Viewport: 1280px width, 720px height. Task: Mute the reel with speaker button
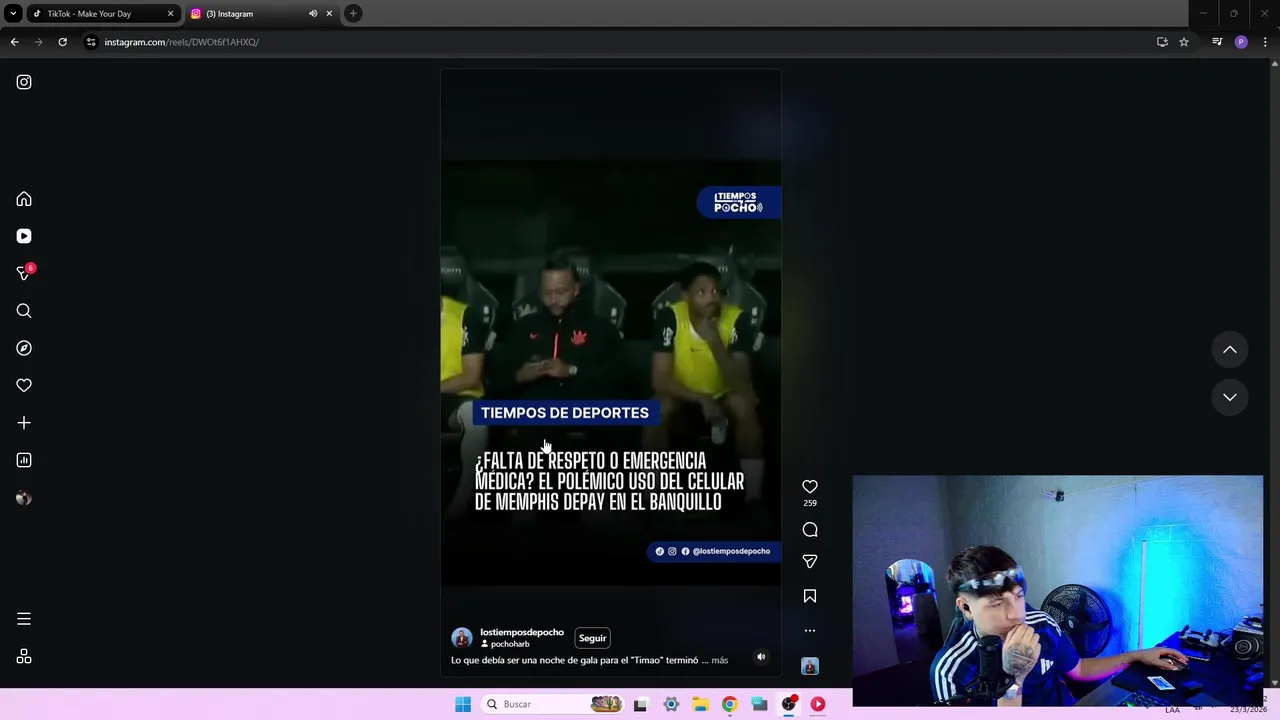coord(761,657)
